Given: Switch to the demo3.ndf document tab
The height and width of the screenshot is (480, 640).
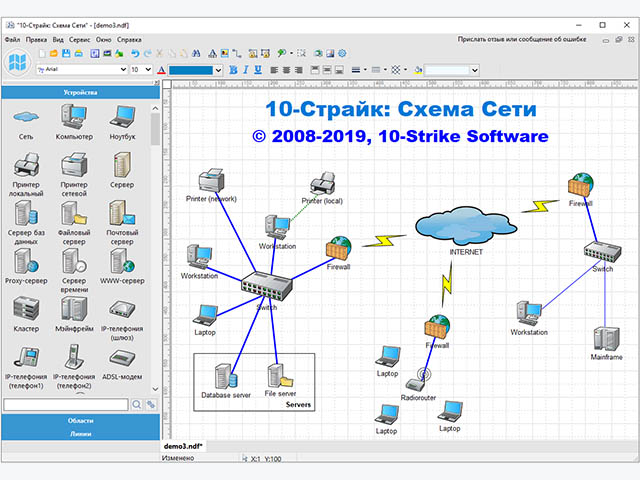Looking at the screenshot, I should pos(184,445).
